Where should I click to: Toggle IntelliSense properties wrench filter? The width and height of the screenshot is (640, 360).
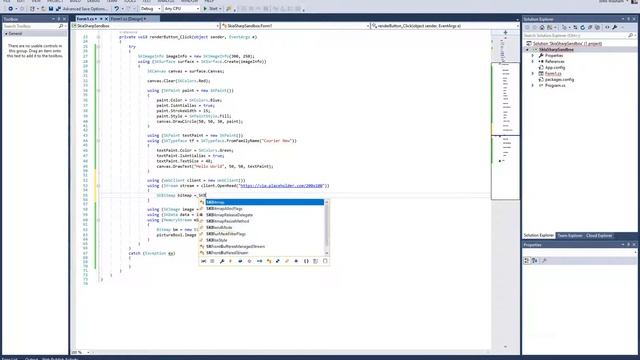click(x=222, y=261)
